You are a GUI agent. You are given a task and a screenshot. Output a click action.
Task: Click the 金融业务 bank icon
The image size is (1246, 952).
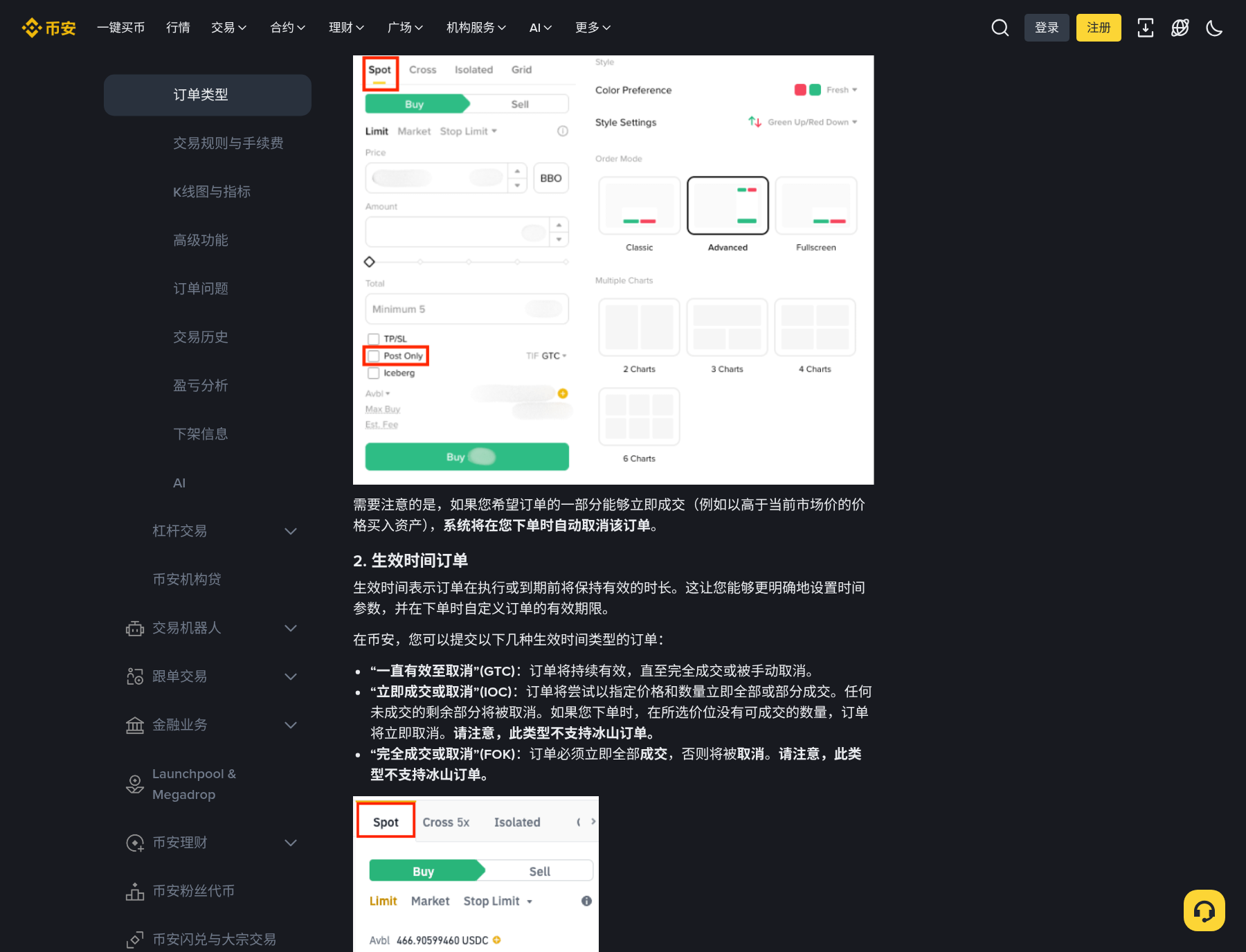pos(135,725)
